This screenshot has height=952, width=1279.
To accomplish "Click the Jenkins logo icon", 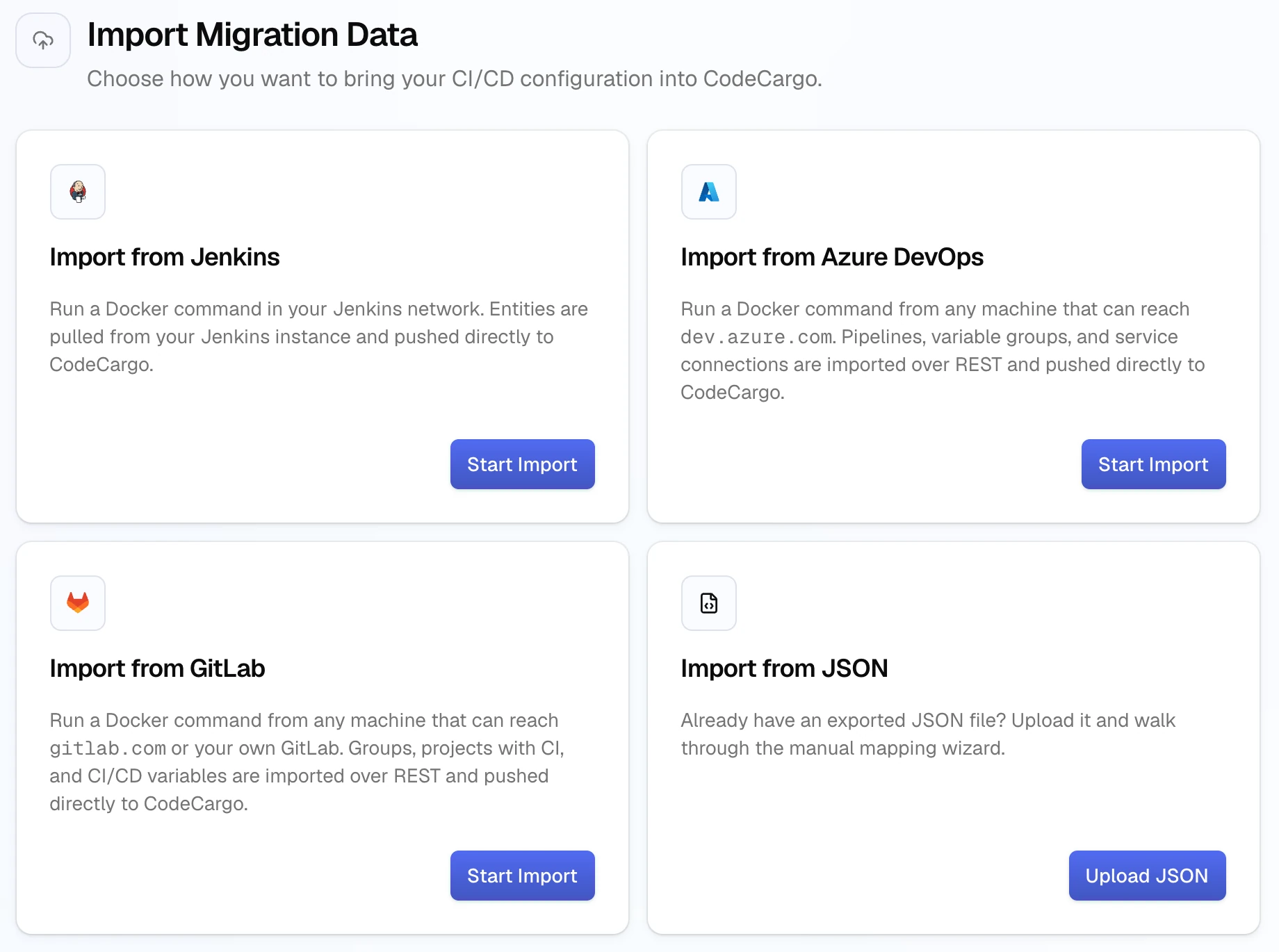I will (x=78, y=192).
